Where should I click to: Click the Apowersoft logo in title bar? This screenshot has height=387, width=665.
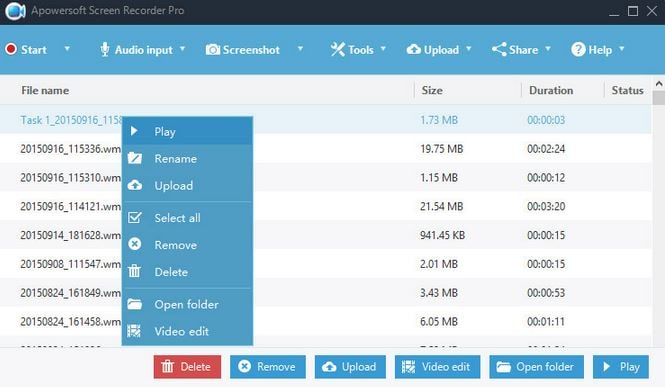[15, 11]
